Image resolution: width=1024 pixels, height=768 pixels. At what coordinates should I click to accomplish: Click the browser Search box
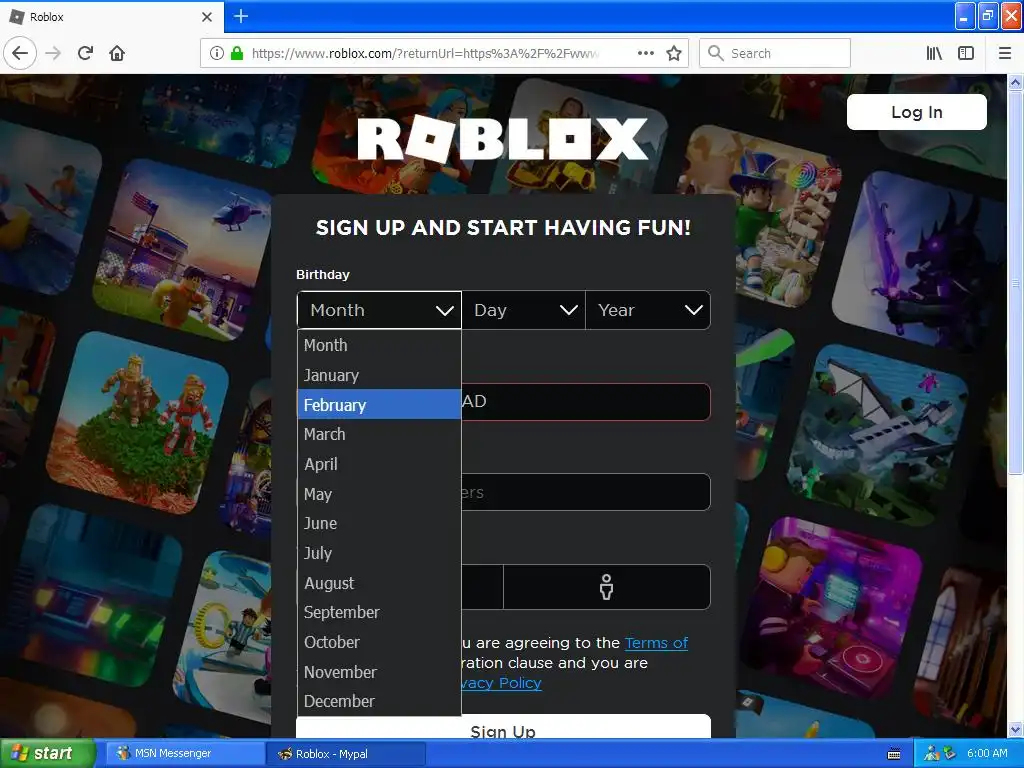point(775,53)
